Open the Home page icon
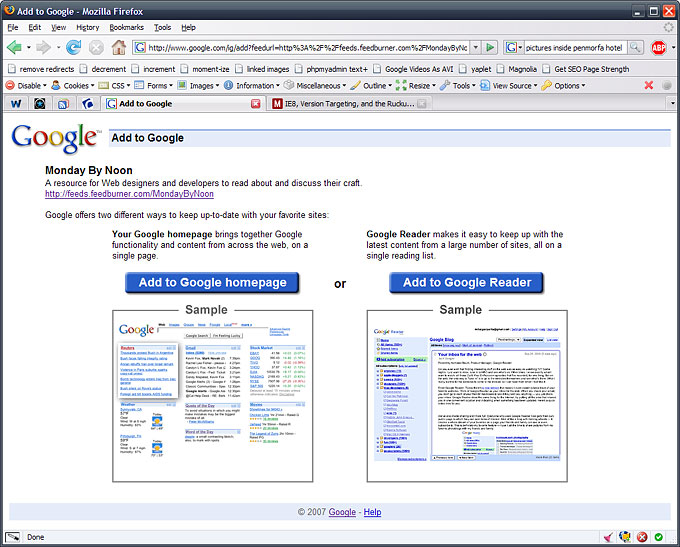Image resolution: width=680 pixels, height=547 pixels. point(118,47)
